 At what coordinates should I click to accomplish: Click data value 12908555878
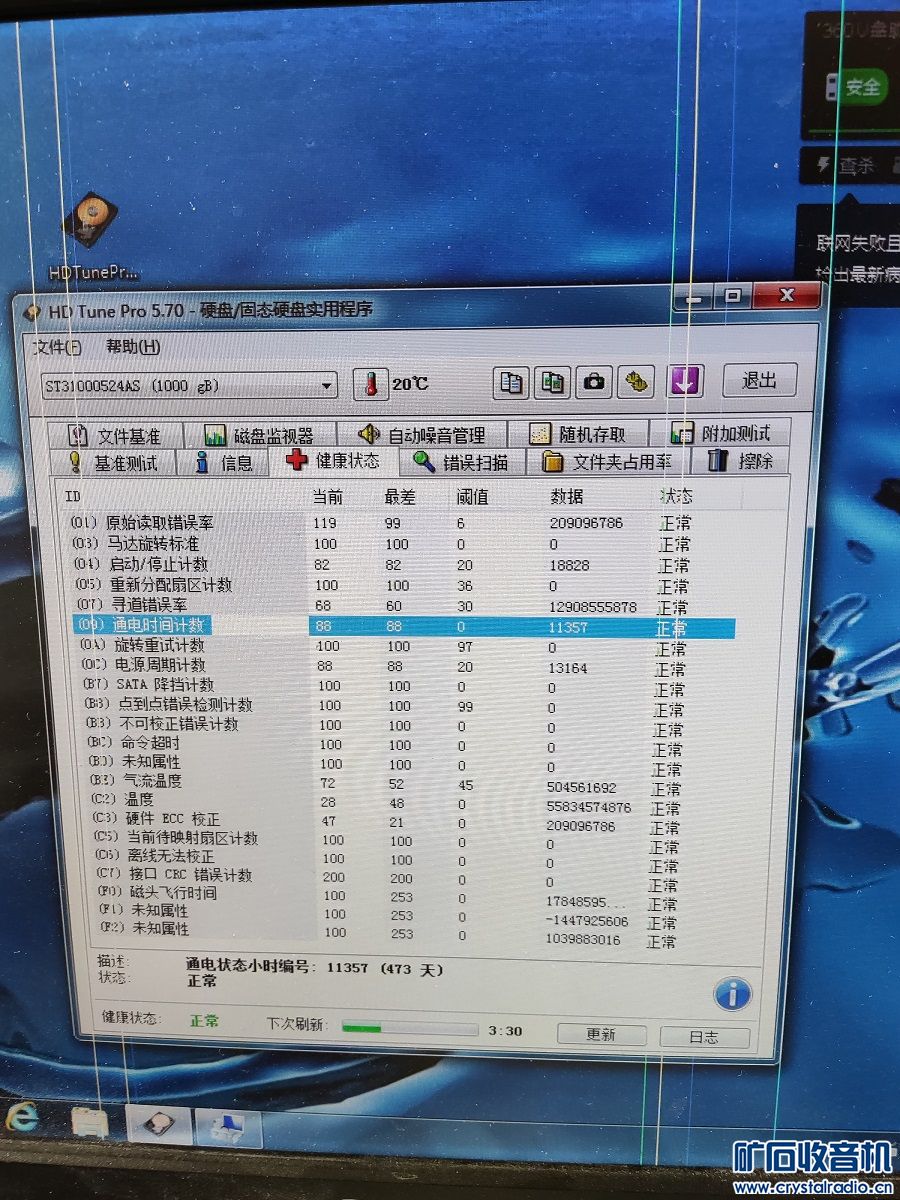[593, 607]
